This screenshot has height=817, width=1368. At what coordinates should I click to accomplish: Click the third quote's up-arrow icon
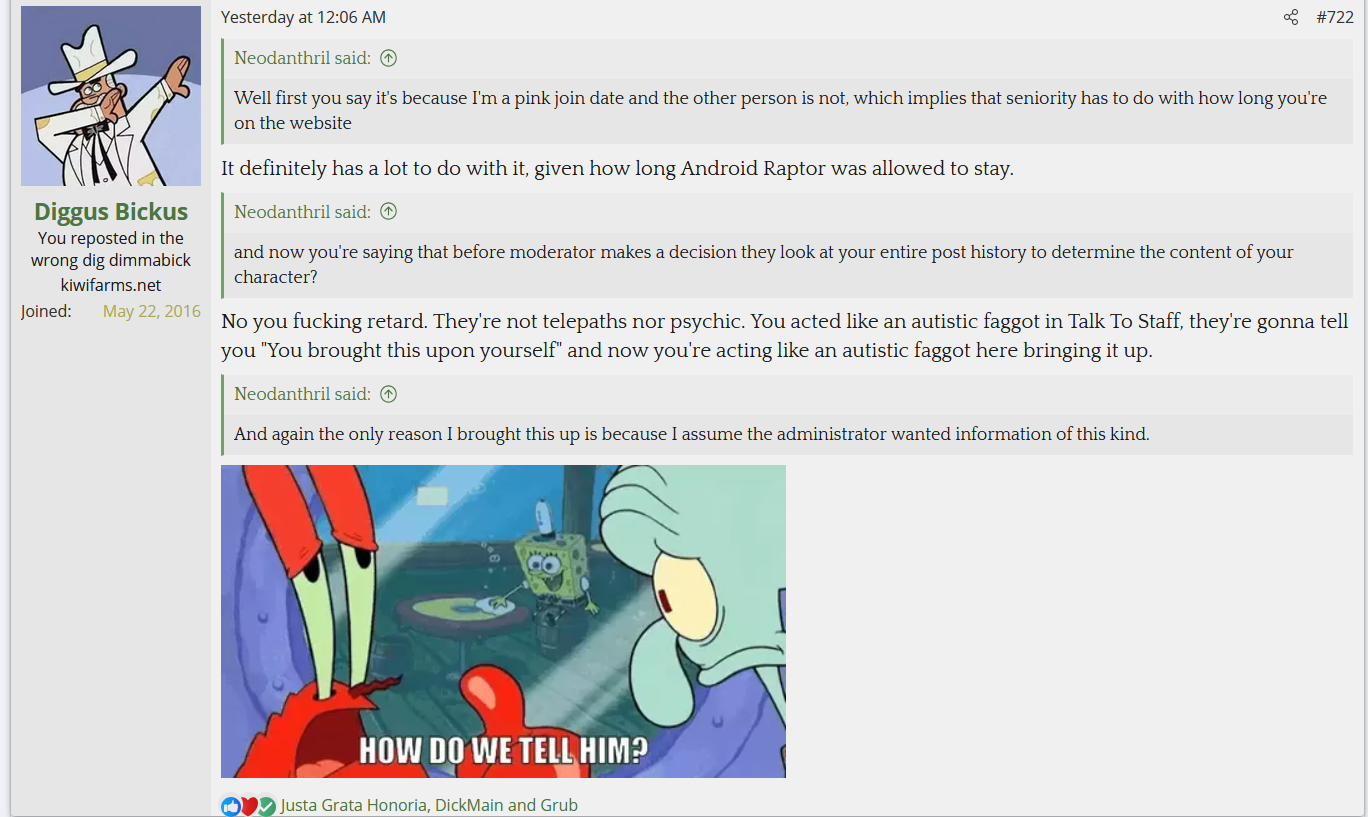(389, 394)
